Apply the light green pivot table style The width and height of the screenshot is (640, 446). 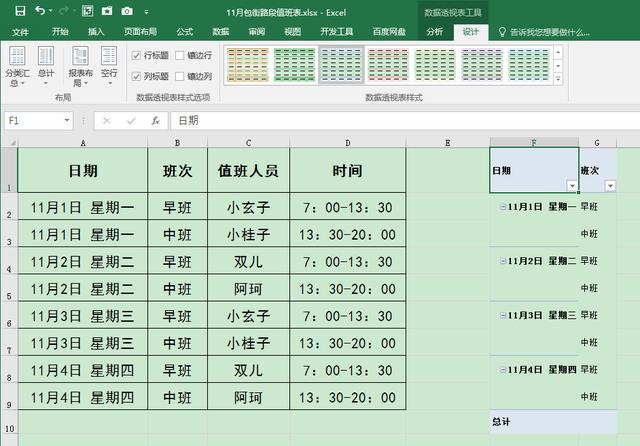tap(435, 64)
